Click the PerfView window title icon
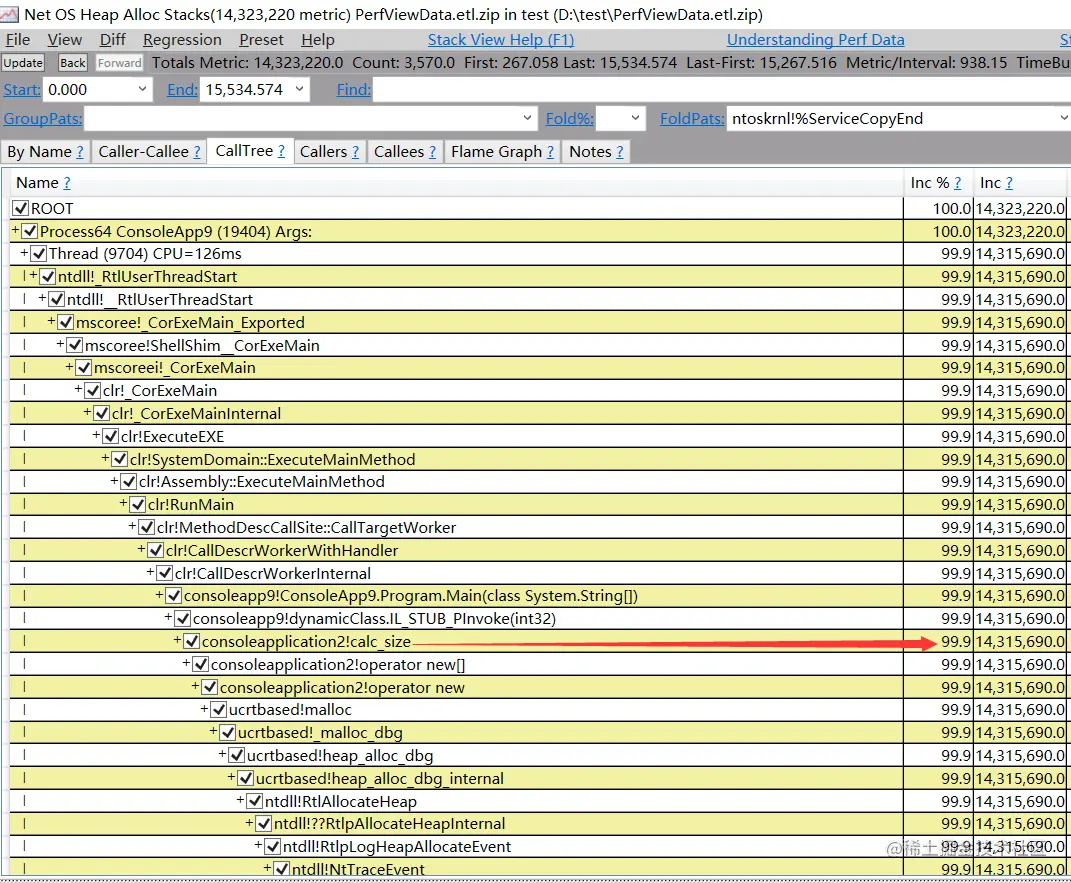 [x=10, y=14]
